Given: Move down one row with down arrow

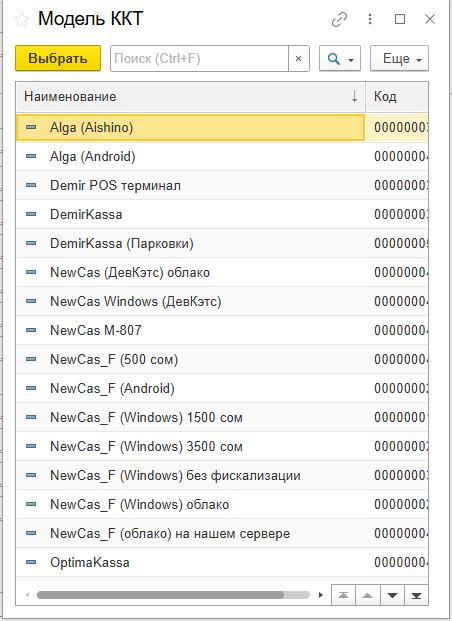Looking at the screenshot, I should point(392,595).
